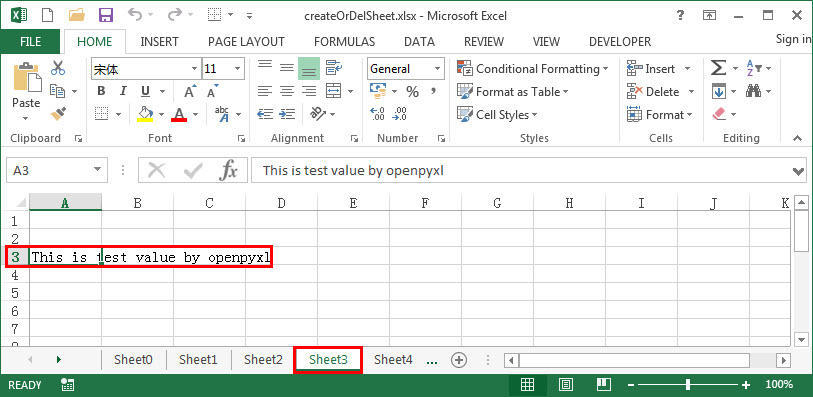The image size is (813, 397).
Task: Toggle Bottom Align (highlighted)
Action: (309, 69)
